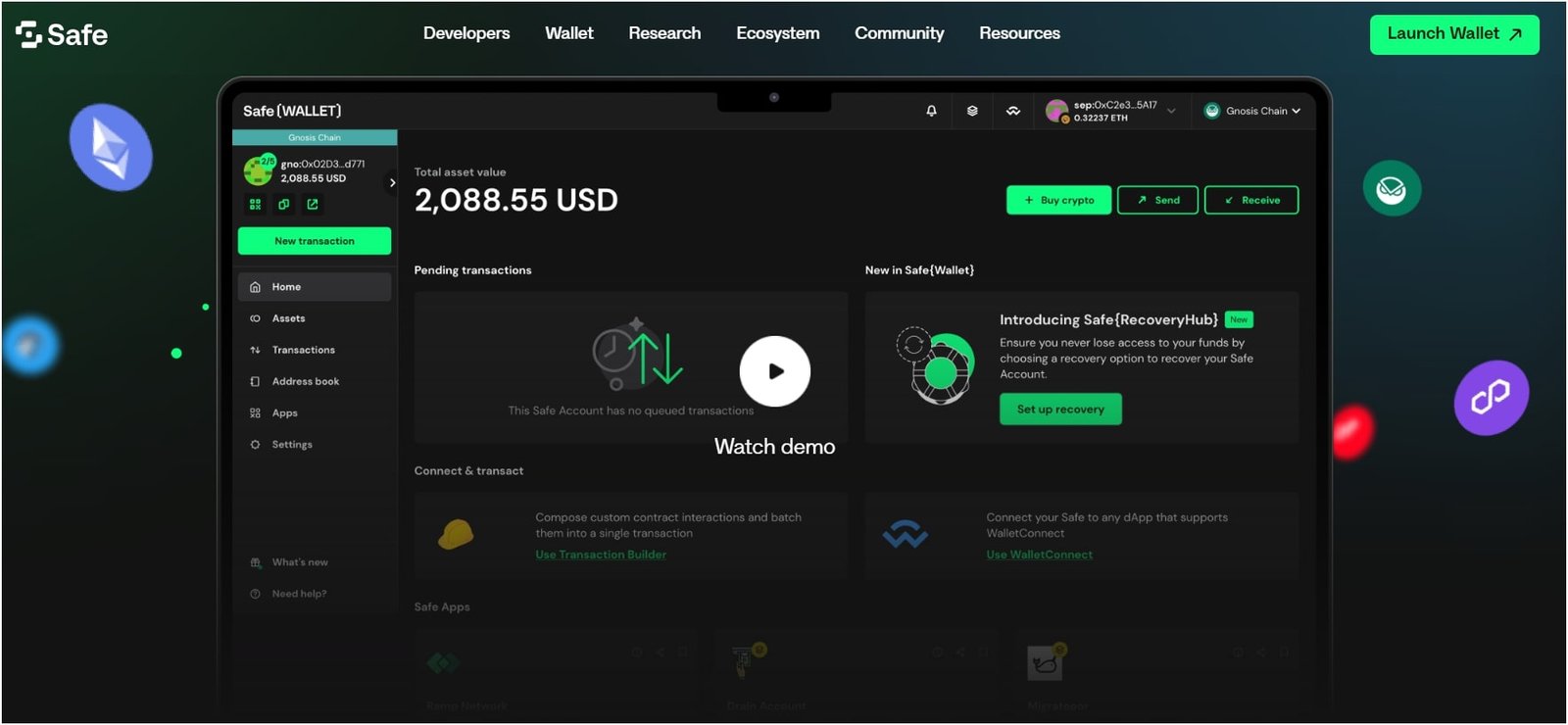Select Assets in the sidebar
1568x725 pixels.
(x=315, y=318)
